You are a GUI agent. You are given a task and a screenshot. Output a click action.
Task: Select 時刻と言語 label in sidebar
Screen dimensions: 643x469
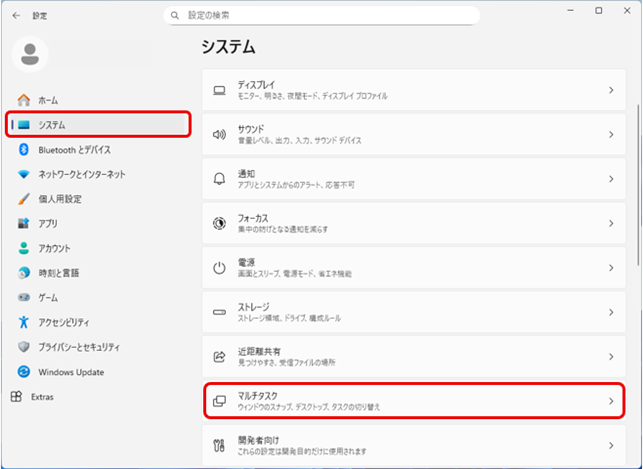click(x=59, y=273)
